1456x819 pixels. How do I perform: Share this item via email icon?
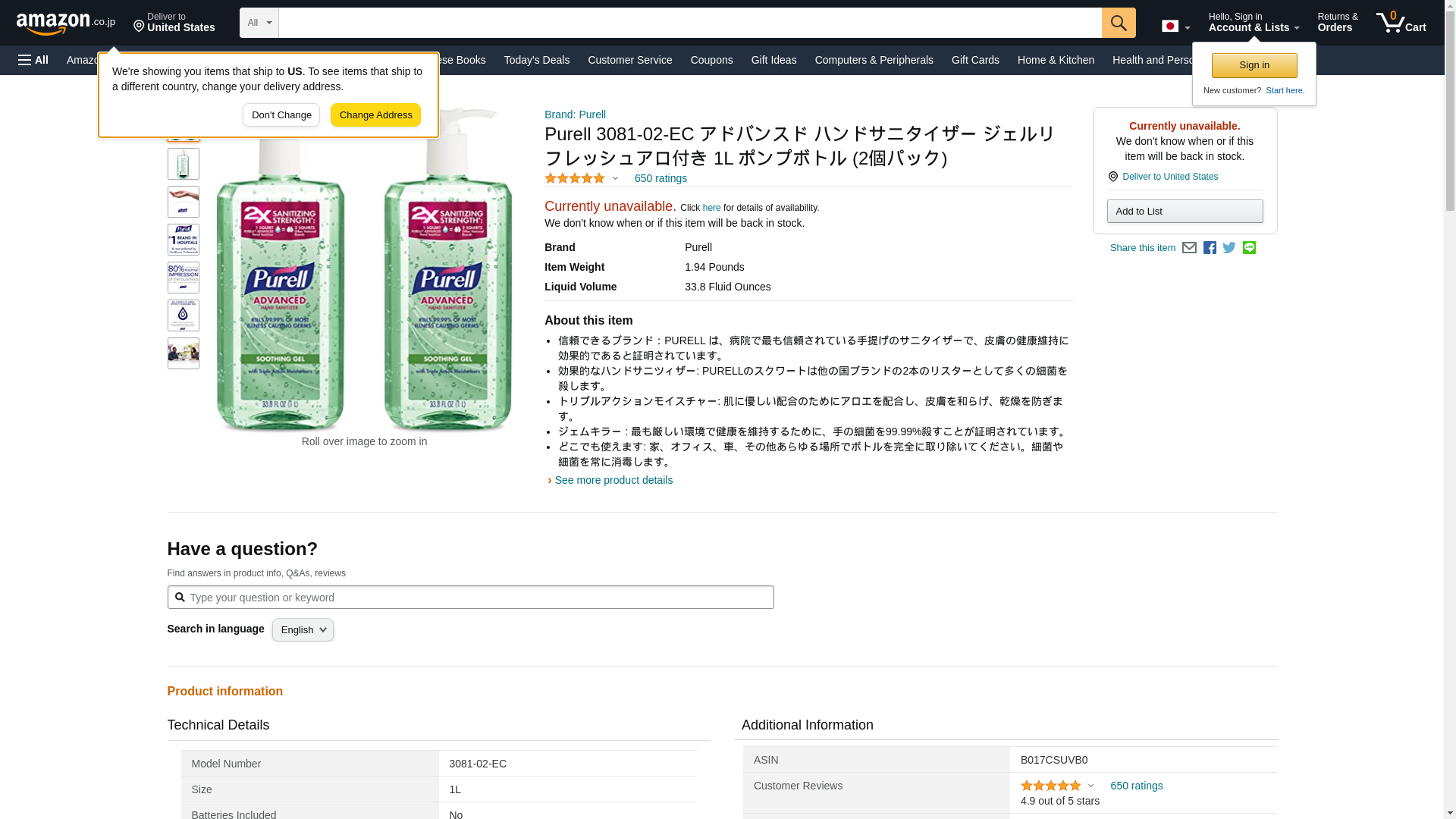[1189, 248]
